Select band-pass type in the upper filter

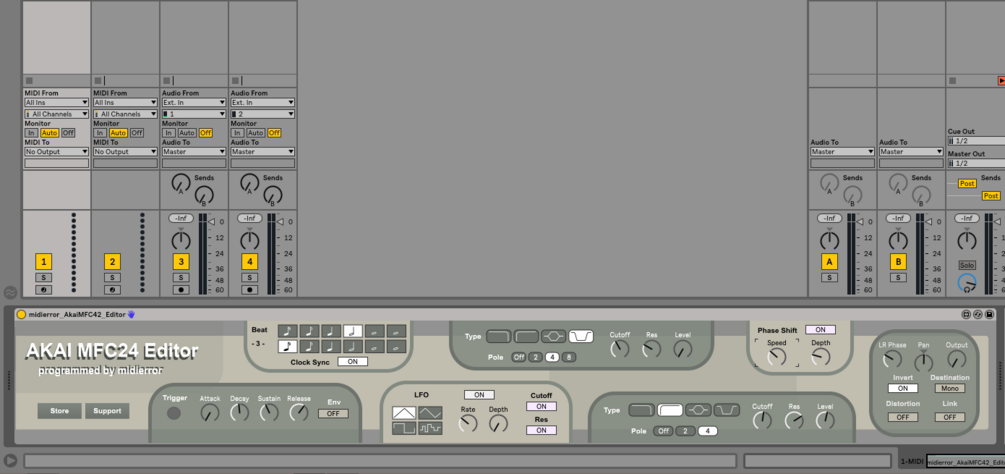(x=554, y=336)
